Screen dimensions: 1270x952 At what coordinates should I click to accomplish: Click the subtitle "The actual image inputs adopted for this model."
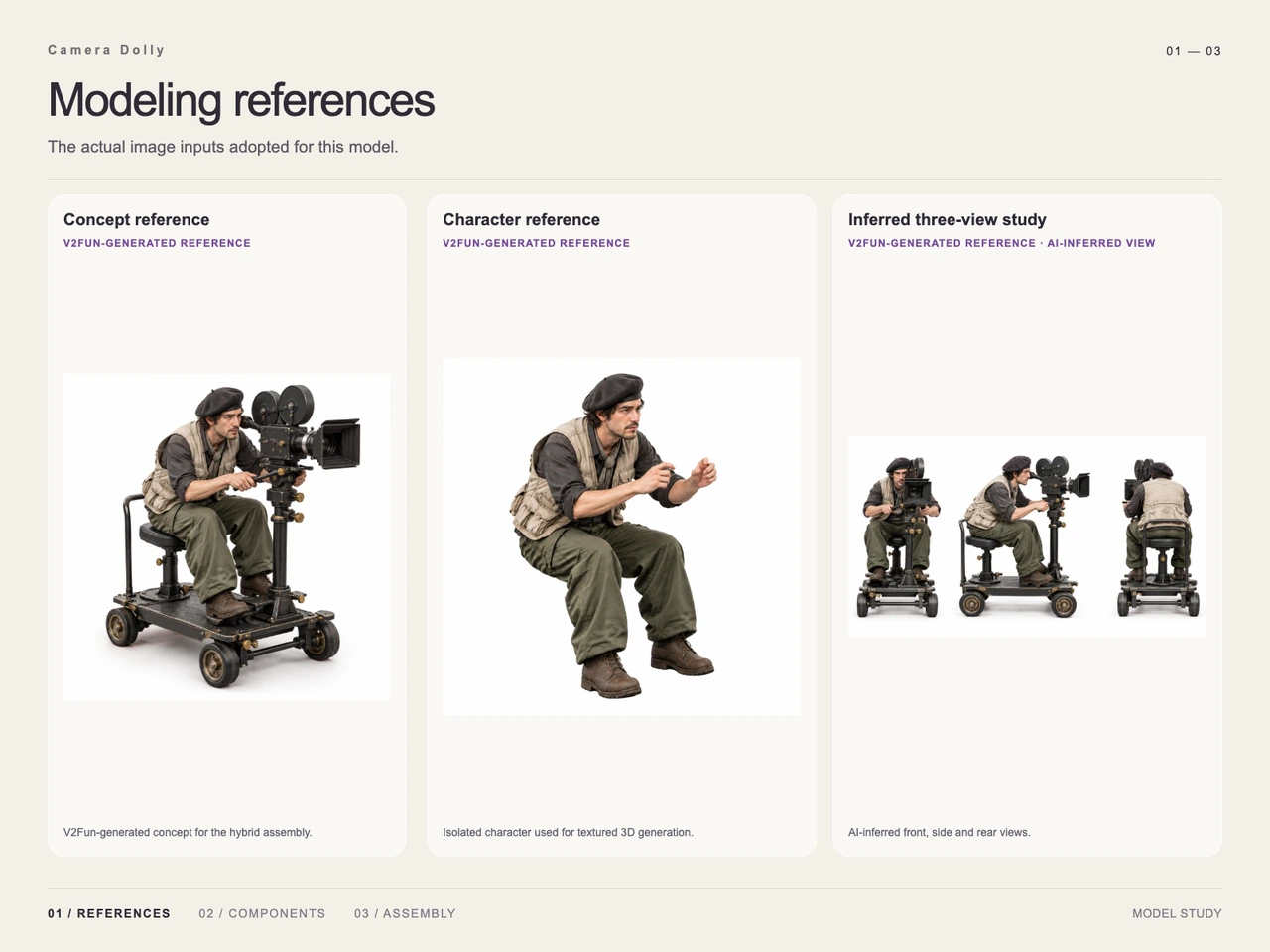pos(223,147)
